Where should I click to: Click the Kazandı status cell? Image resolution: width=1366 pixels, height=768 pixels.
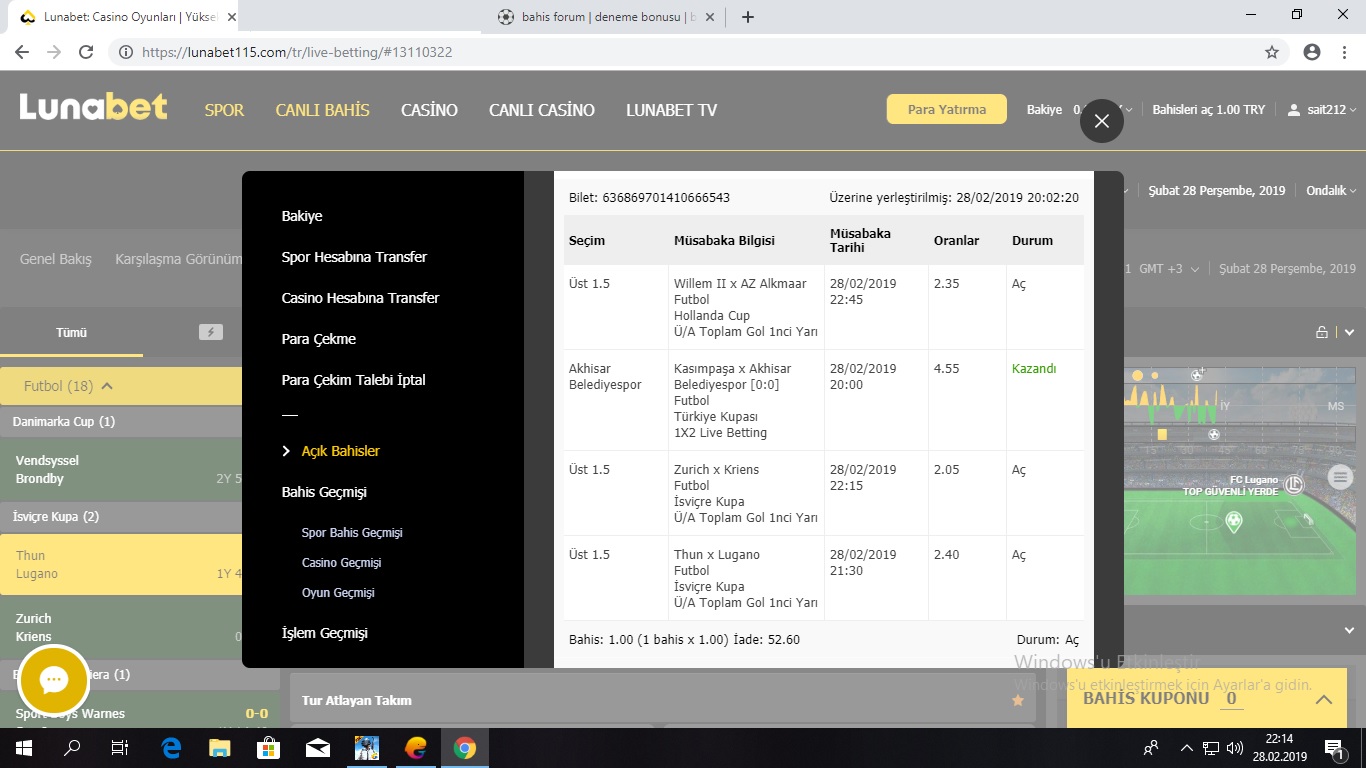tap(1034, 369)
